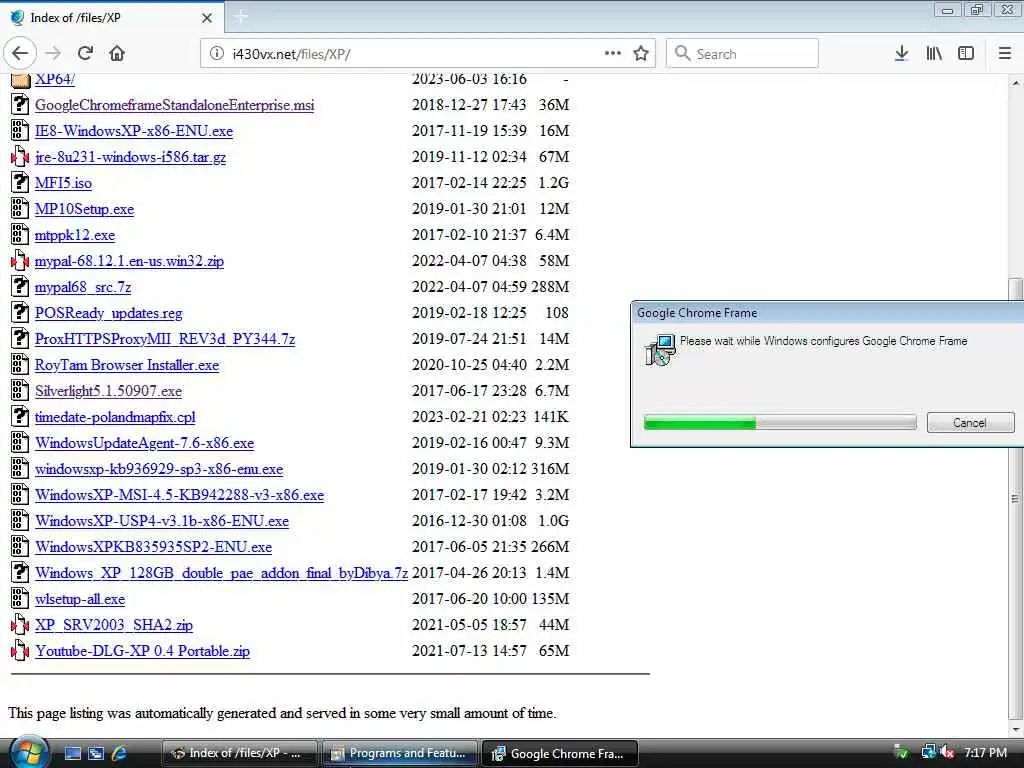Switch to Google Chrome Frame taskbar button
The height and width of the screenshot is (768, 1024).
[560, 753]
